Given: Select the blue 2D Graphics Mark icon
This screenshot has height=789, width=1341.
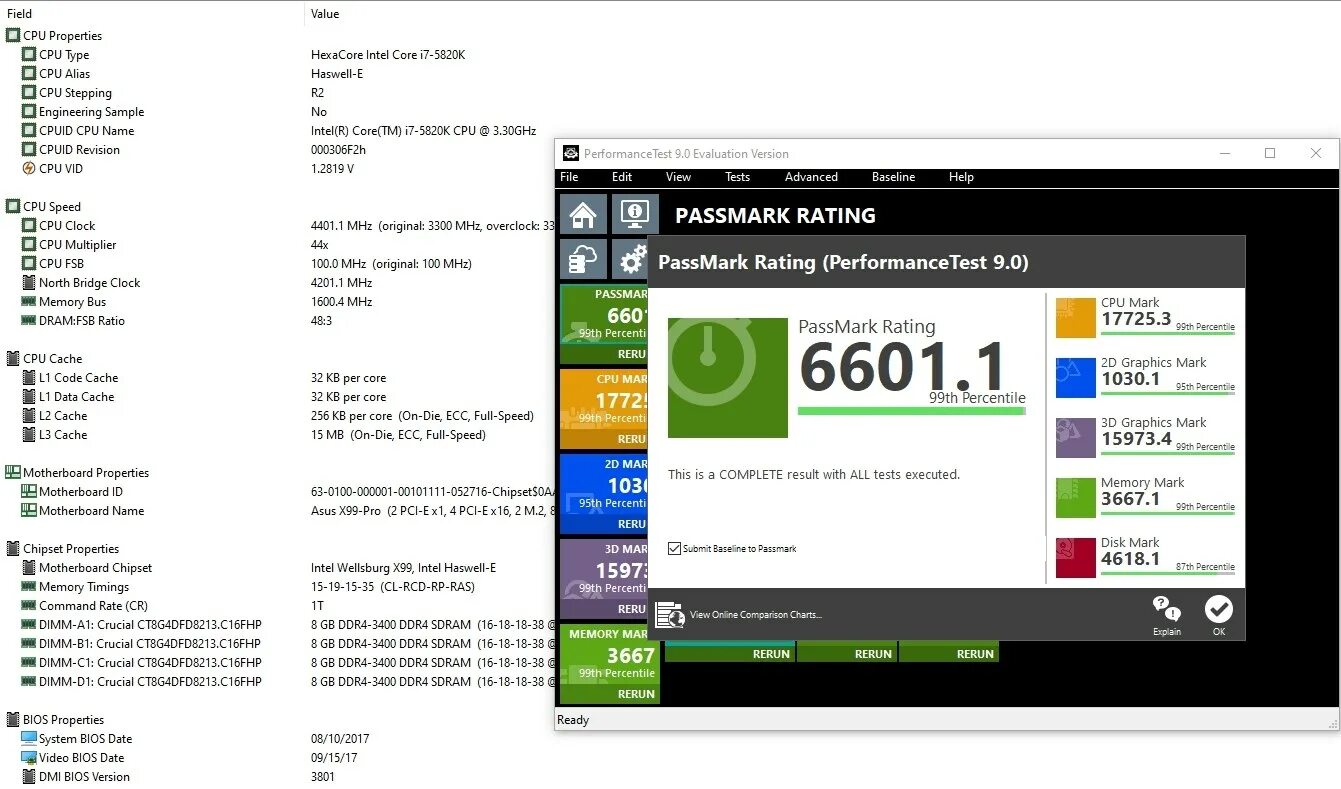Looking at the screenshot, I should [x=1076, y=378].
